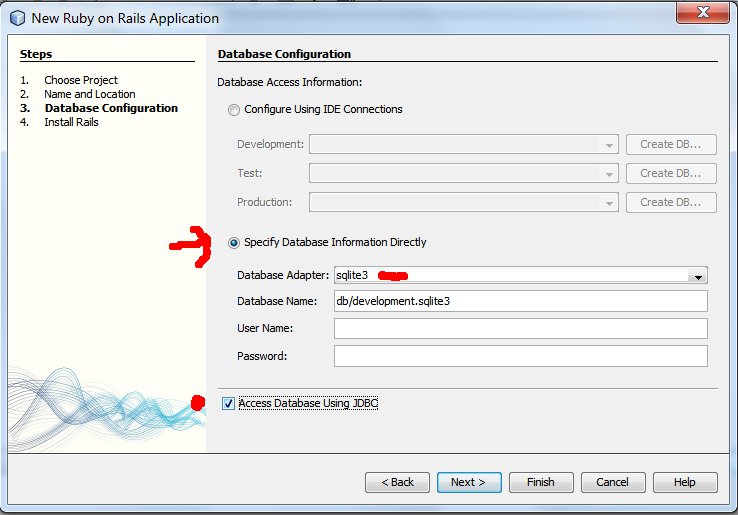Click the wizard cube icon in title bar
738x515 pixels.
(17, 18)
